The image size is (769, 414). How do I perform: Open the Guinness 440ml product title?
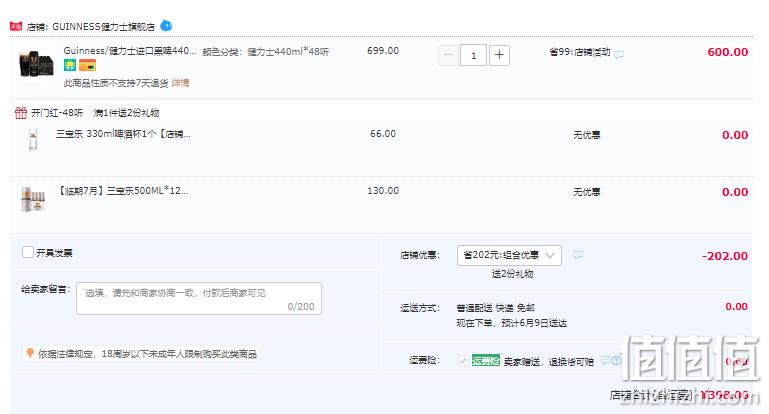pyautogui.click(x=129, y=51)
